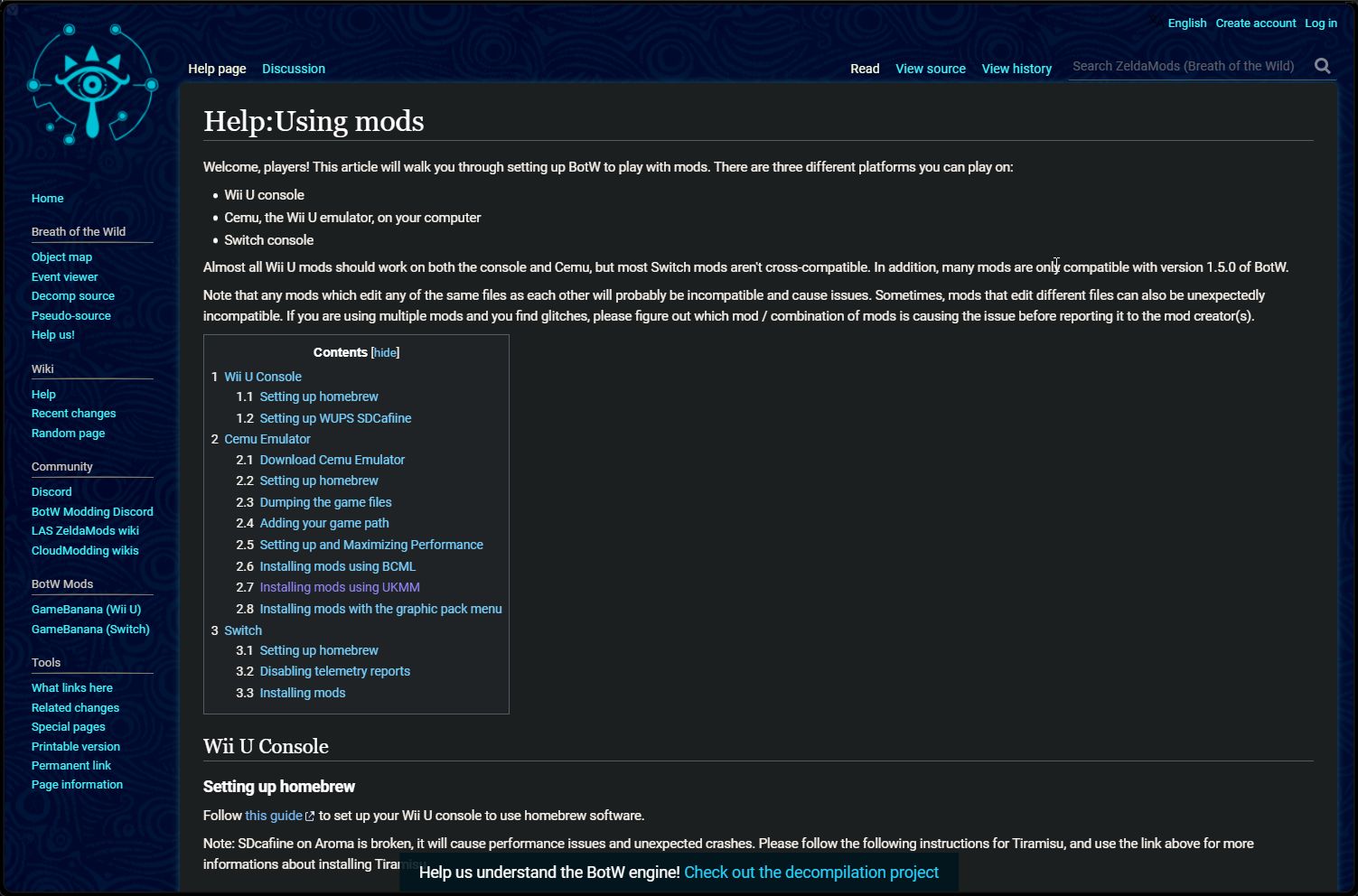
Task: Open Pseudo-source link
Action: pyautogui.click(x=71, y=316)
